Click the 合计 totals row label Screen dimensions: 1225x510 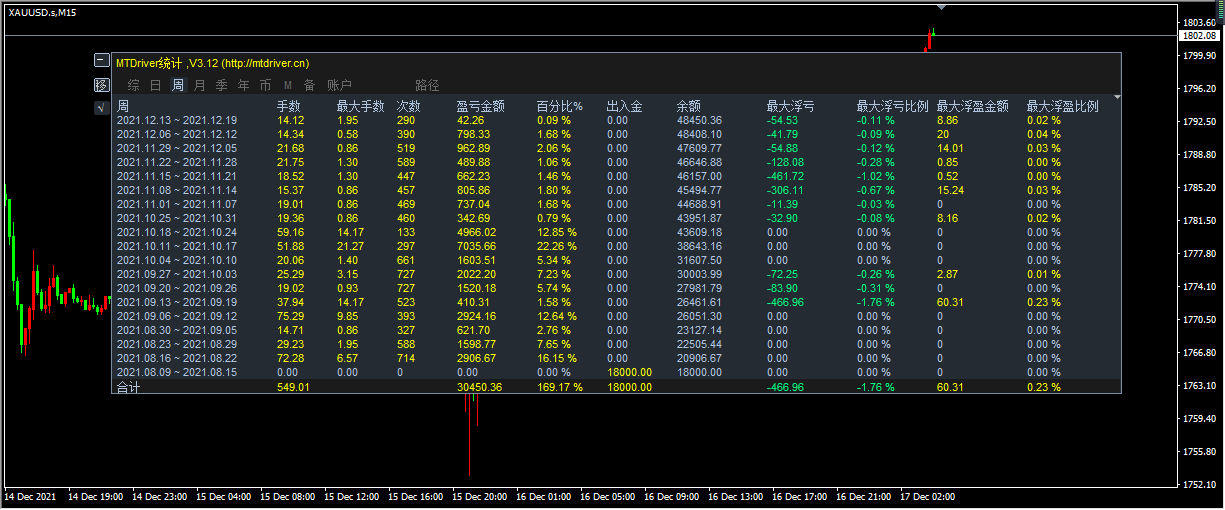pyautogui.click(x=129, y=387)
